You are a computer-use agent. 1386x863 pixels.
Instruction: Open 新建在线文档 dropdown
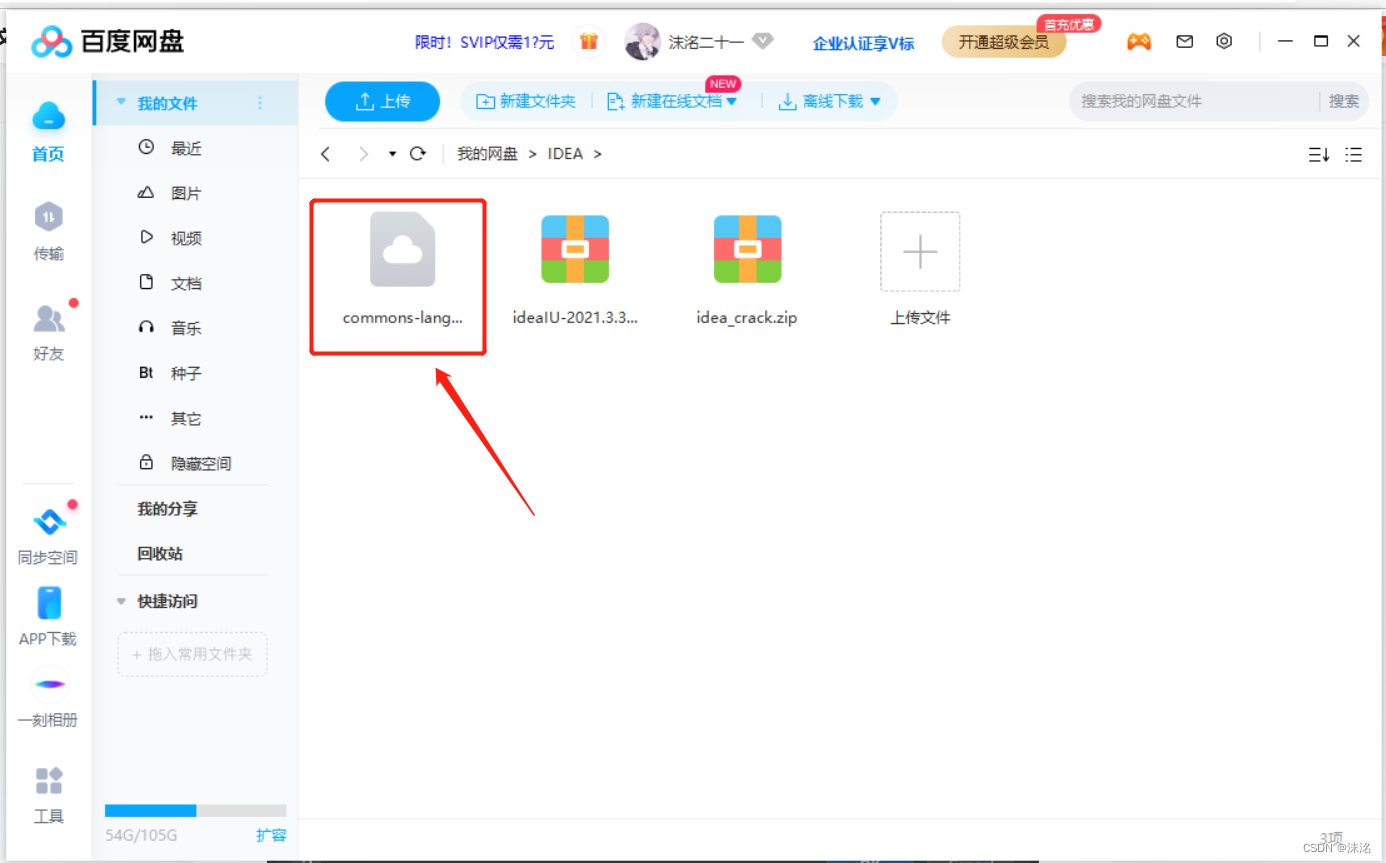(672, 101)
